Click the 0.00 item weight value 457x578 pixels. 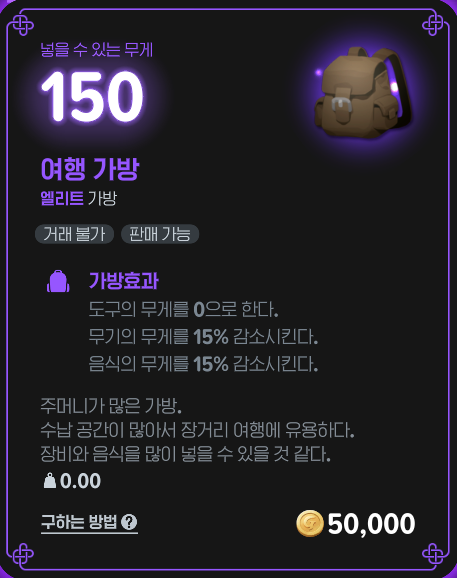tap(80, 481)
